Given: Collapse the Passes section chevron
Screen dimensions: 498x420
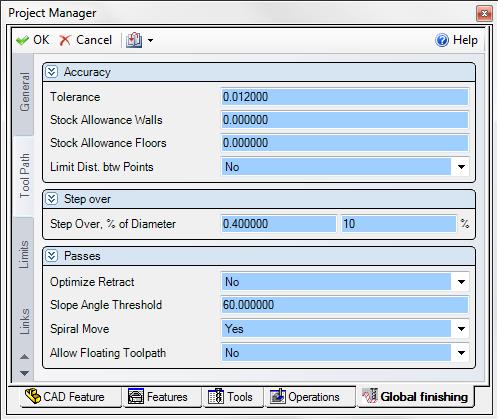Looking at the screenshot, I should [x=51, y=256].
